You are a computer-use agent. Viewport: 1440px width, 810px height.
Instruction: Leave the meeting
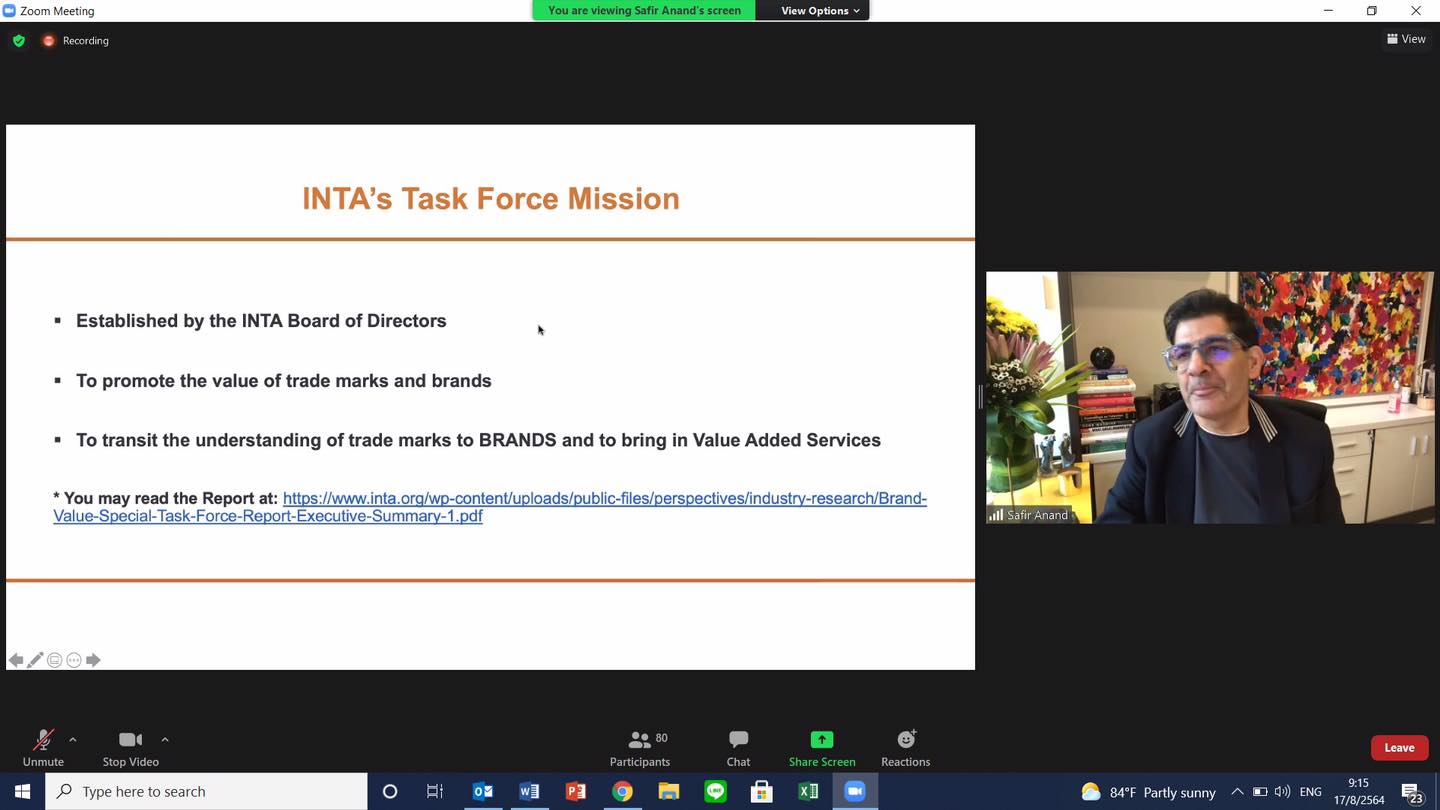(1399, 748)
